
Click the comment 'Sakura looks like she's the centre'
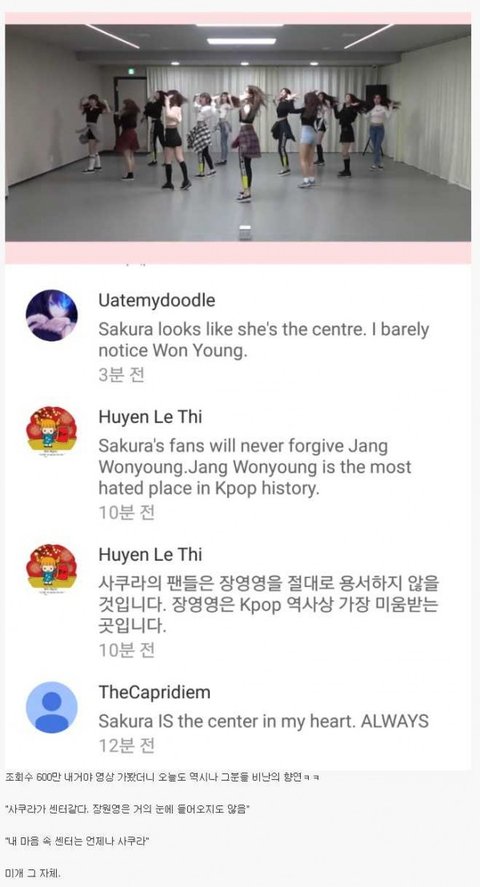tap(263, 340)
